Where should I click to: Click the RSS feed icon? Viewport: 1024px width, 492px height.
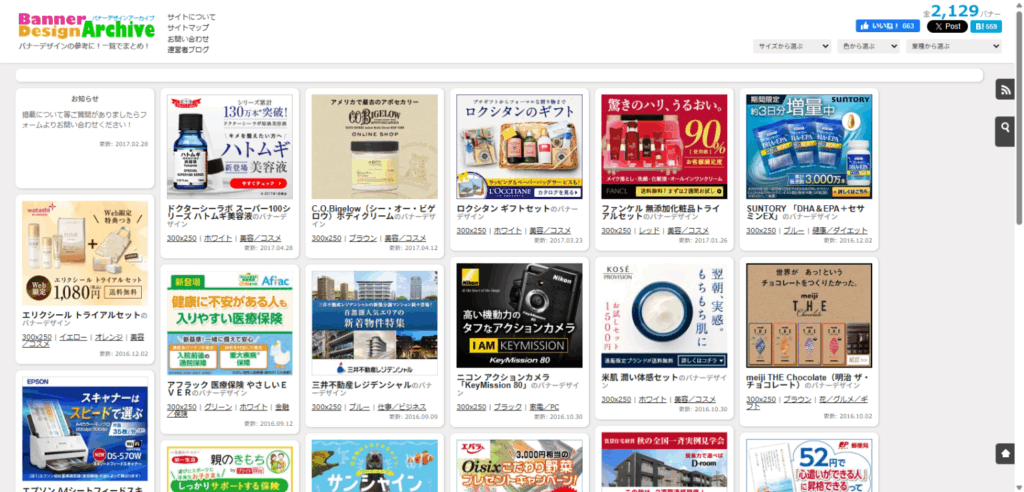point(1005,90)
